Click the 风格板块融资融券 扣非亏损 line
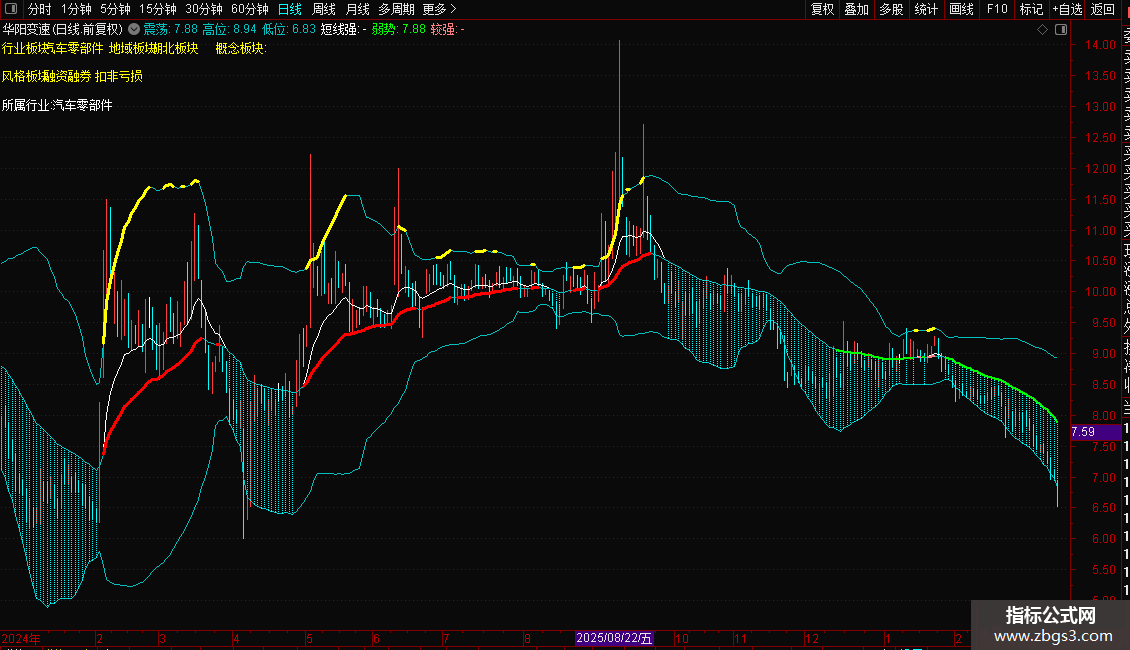 [x=72, y=76]
